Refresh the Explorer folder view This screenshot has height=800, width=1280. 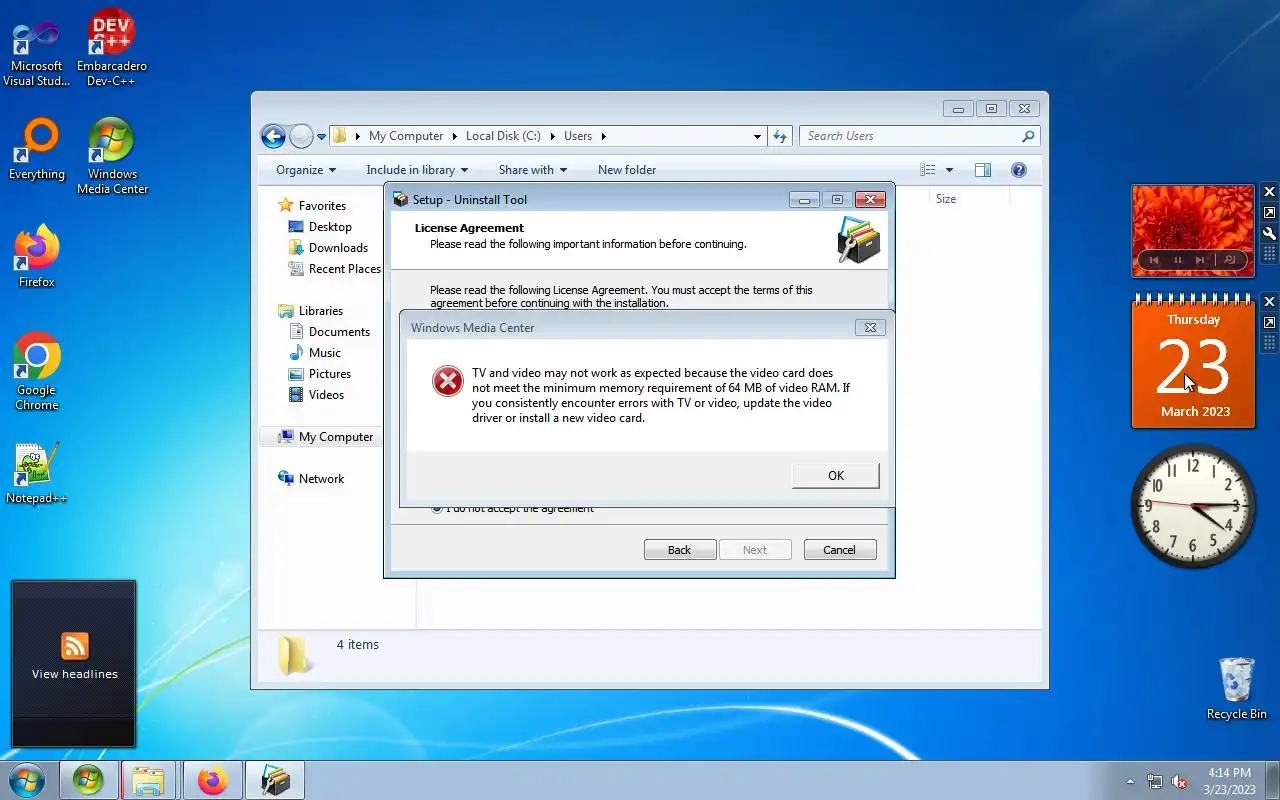(780, 136)
